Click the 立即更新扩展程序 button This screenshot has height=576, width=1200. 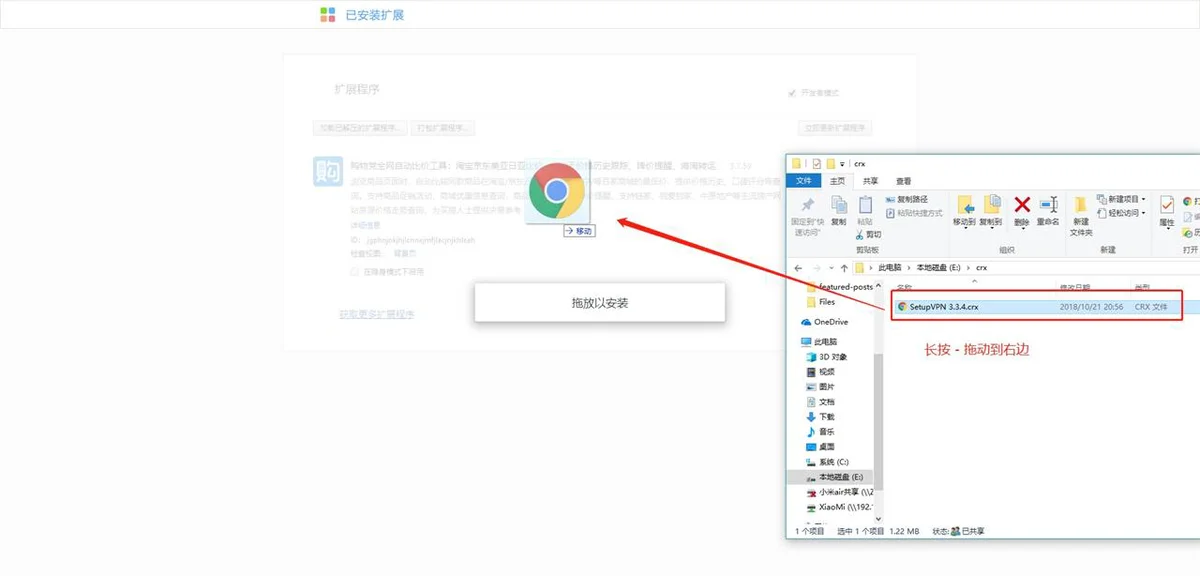(x=836, y=128)
